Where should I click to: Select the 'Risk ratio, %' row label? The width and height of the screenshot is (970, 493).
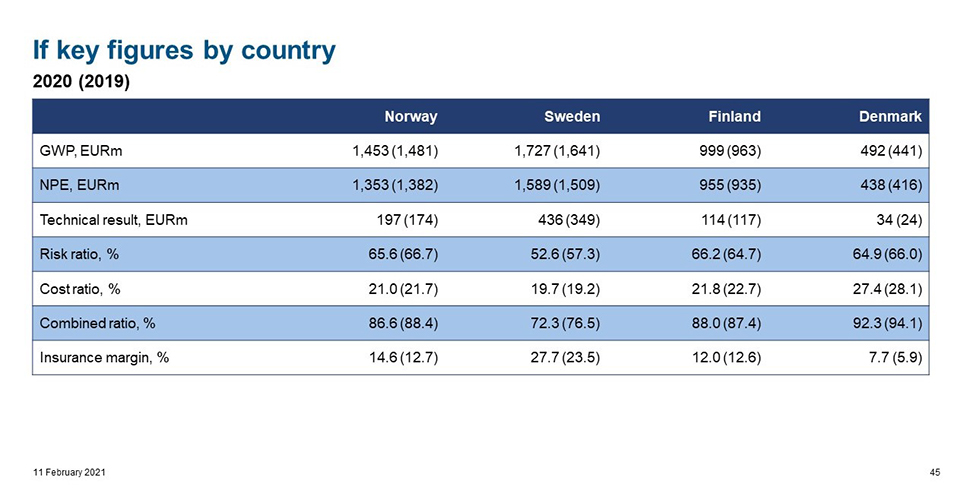[x=82, y=255]
